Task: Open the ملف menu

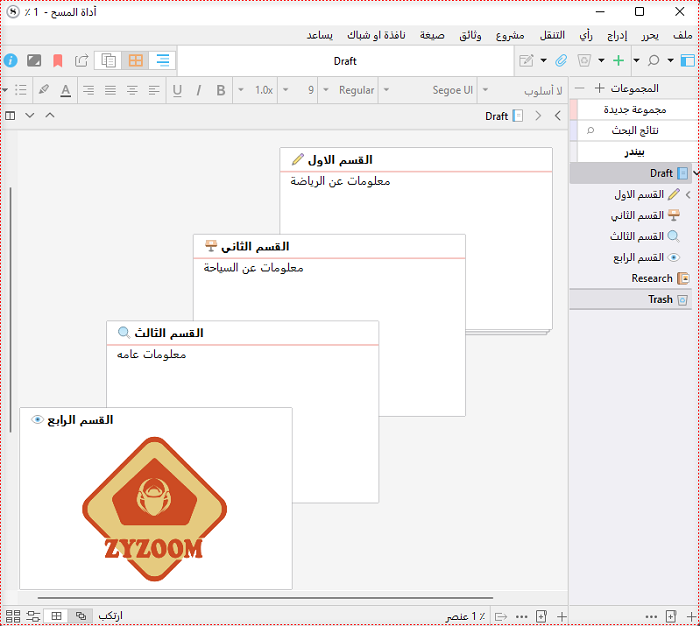Action: tap(683, 35)
